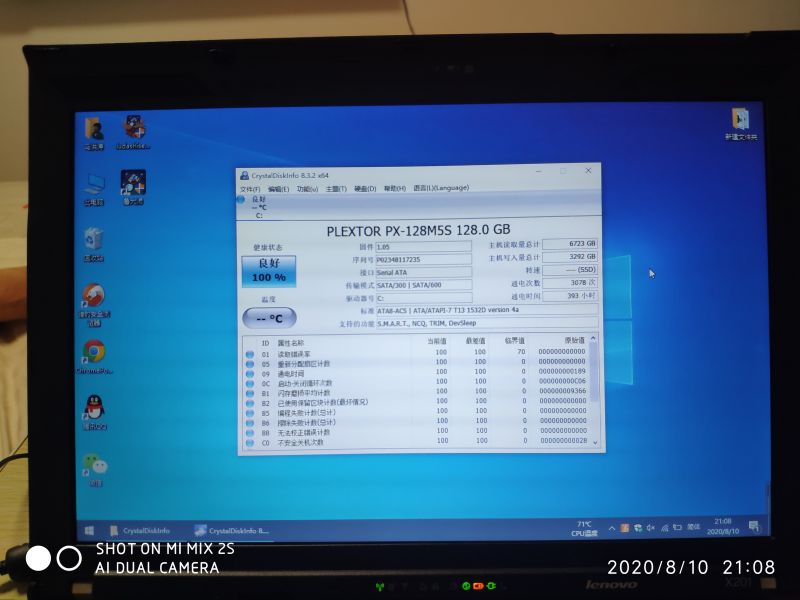800x600 pixels.
Task: Click raw value 000000009366 in the B1 row
Action: (x=562, y=391)
